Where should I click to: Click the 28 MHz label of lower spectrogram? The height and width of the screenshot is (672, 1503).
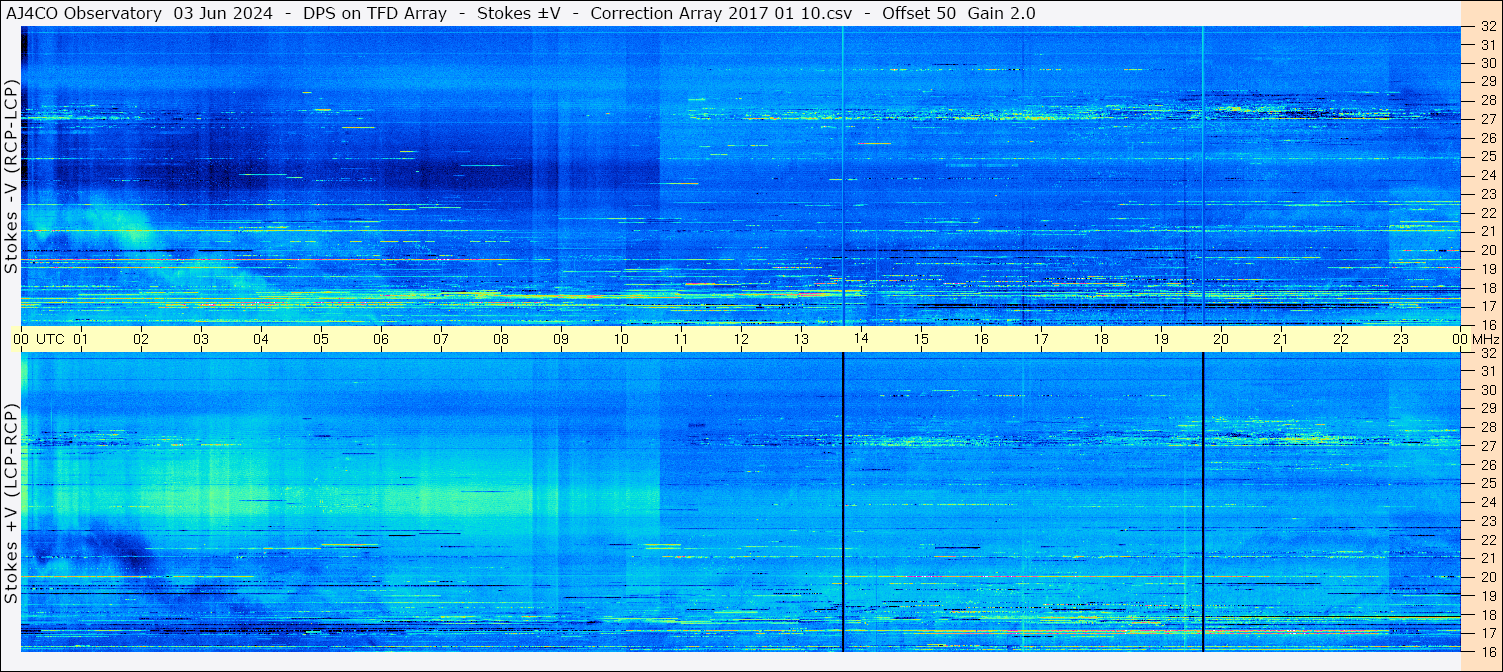tap(1487, 427)
